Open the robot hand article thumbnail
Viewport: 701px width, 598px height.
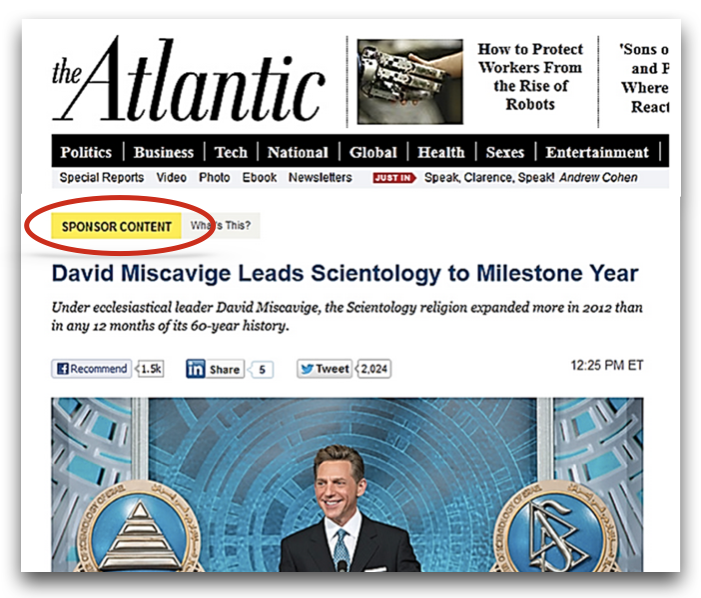click(x=410, y=81)
